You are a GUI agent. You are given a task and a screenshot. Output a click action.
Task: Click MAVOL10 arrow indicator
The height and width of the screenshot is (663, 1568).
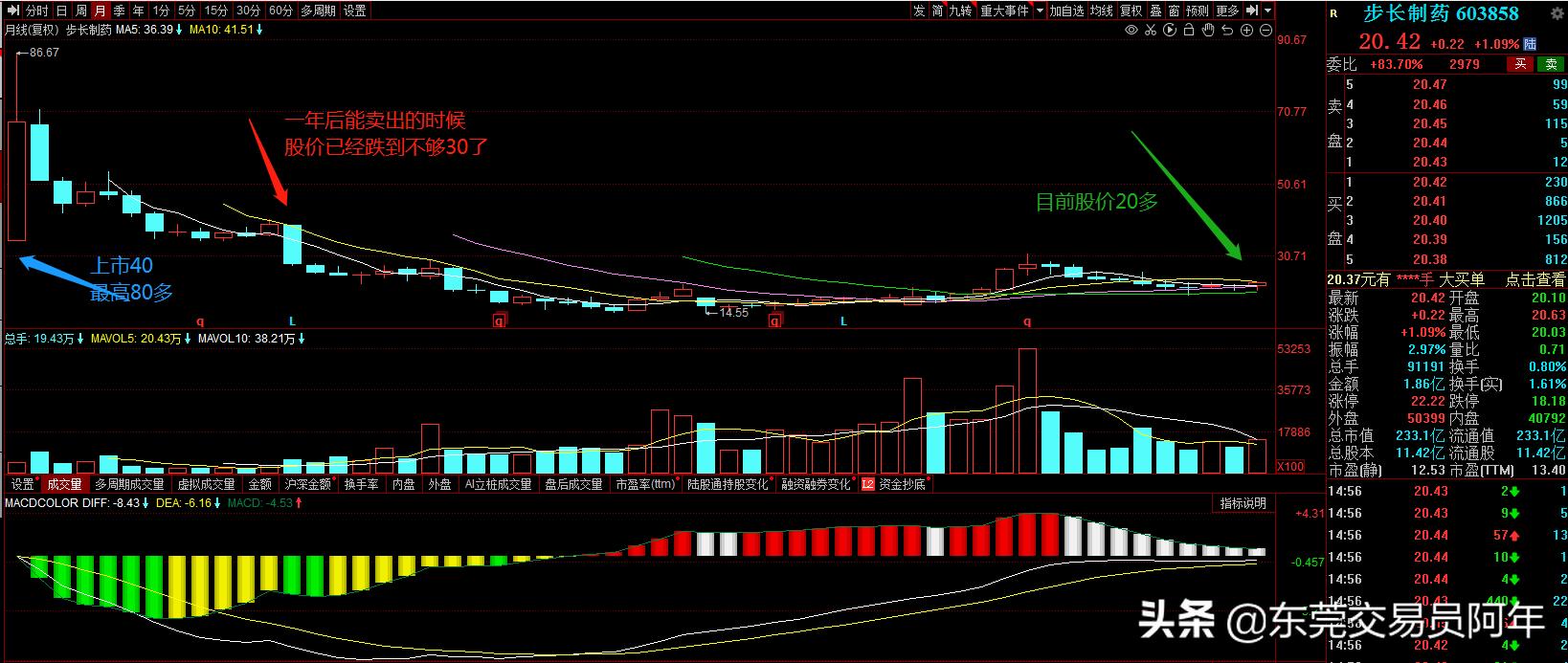302,339
